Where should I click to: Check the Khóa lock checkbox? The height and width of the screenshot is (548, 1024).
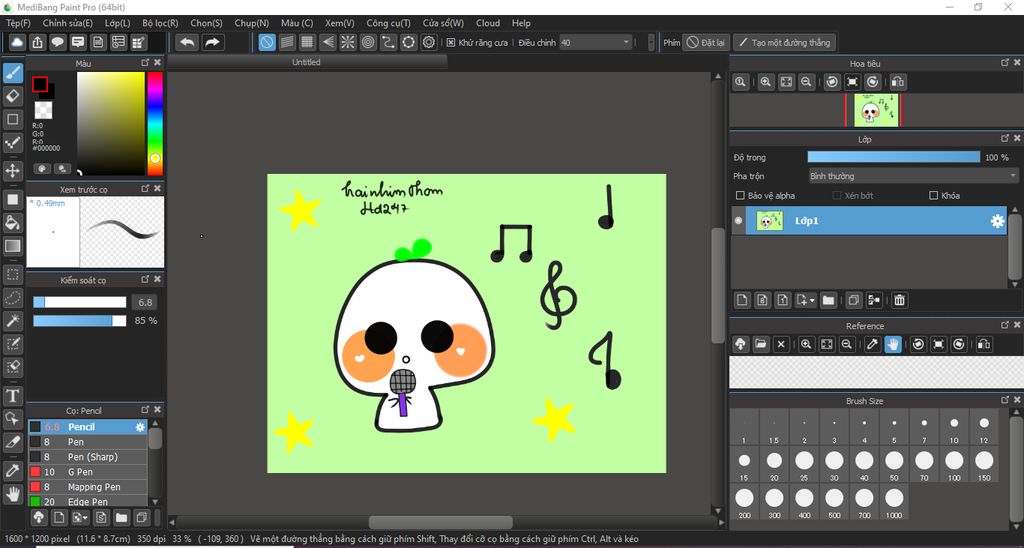(934, 196)
